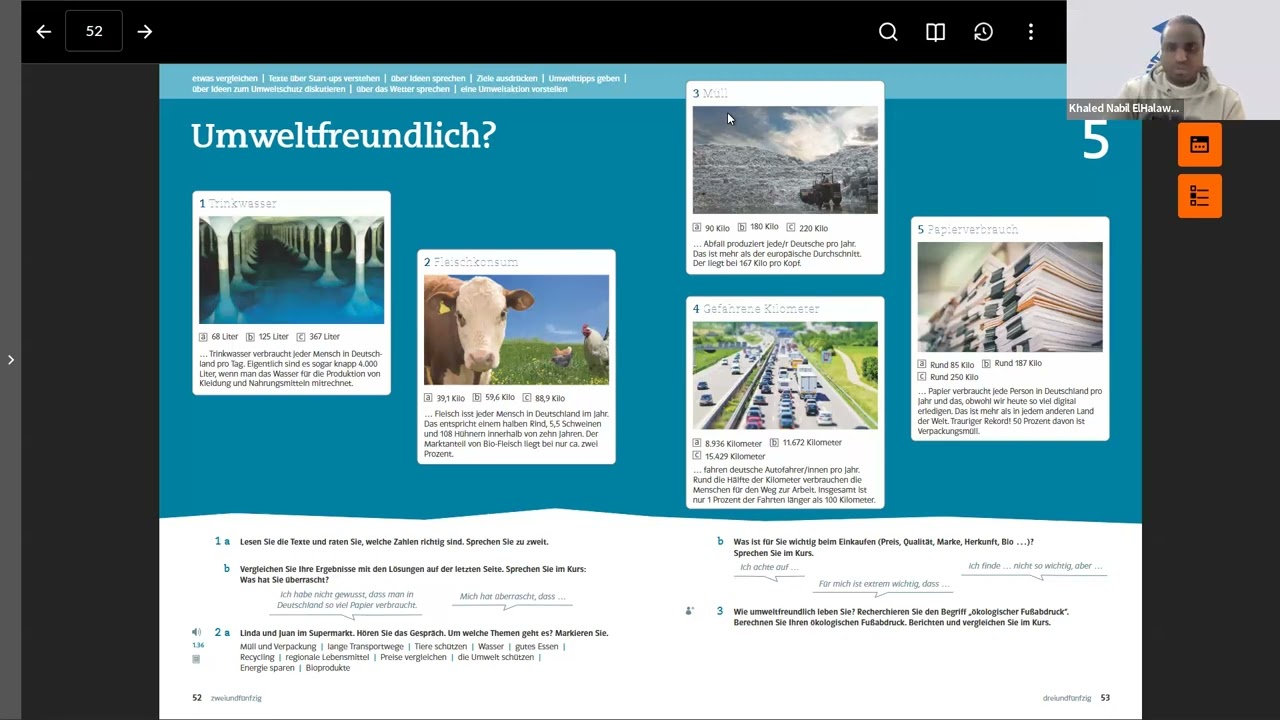Select Trinkwasser answer b 125 Liter
Image resolution: width=1280 pixels, height=720 pixels.
point(267,337)
